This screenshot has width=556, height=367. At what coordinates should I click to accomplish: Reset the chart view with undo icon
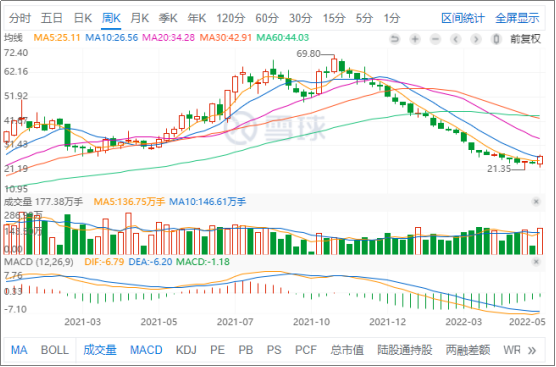click(x=394, y=39)
